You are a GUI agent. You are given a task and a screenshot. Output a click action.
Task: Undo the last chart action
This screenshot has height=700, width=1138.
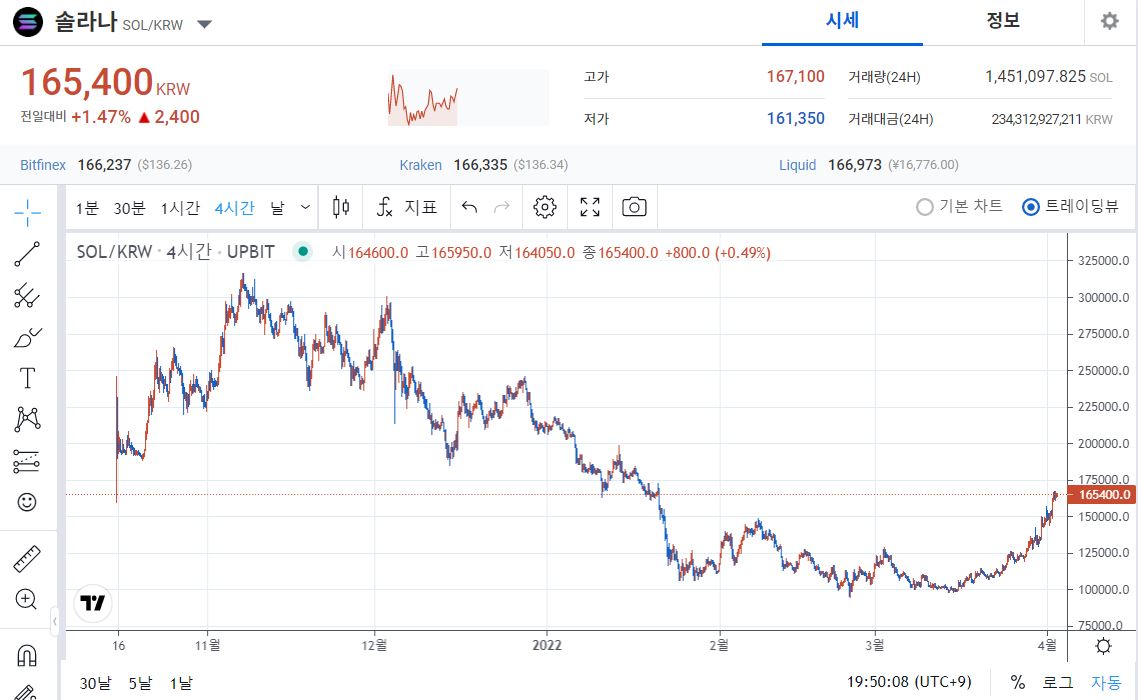[470, 208]
